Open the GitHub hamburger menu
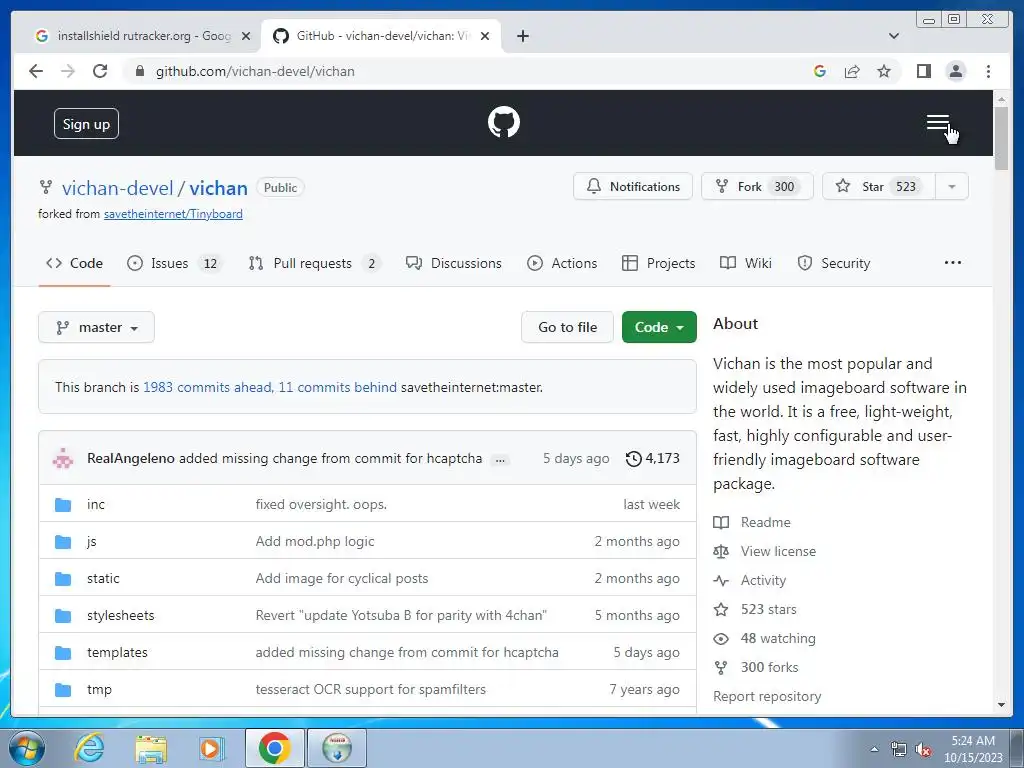Viewport: 1024px width, 768px height. point(938,123)
